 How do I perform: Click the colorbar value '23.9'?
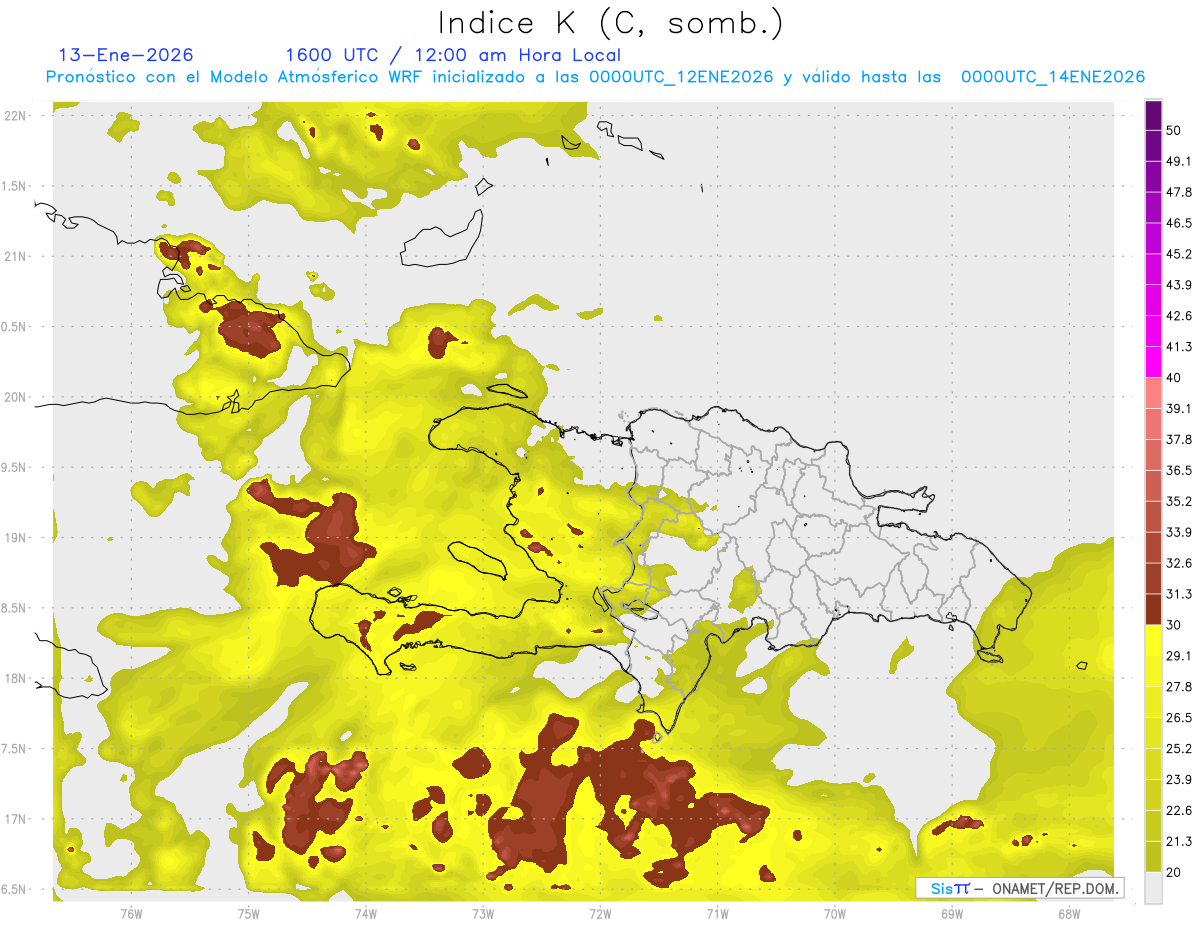(x=1179, y=780)
